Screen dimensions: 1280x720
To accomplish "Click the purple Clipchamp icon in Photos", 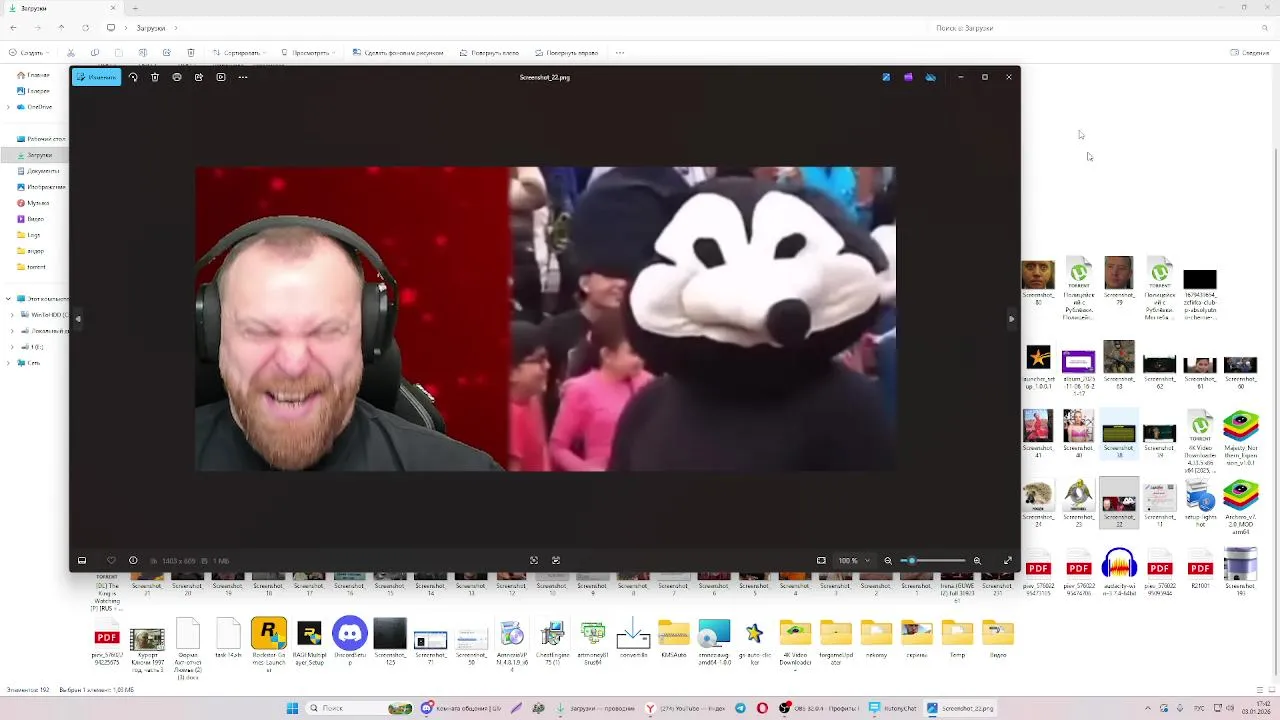I will 908,77.
